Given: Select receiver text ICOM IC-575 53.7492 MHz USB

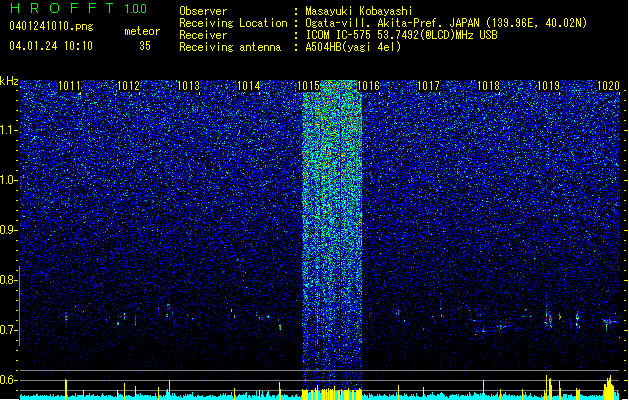Looking at the screenshot, I should (x=401, y=35).
